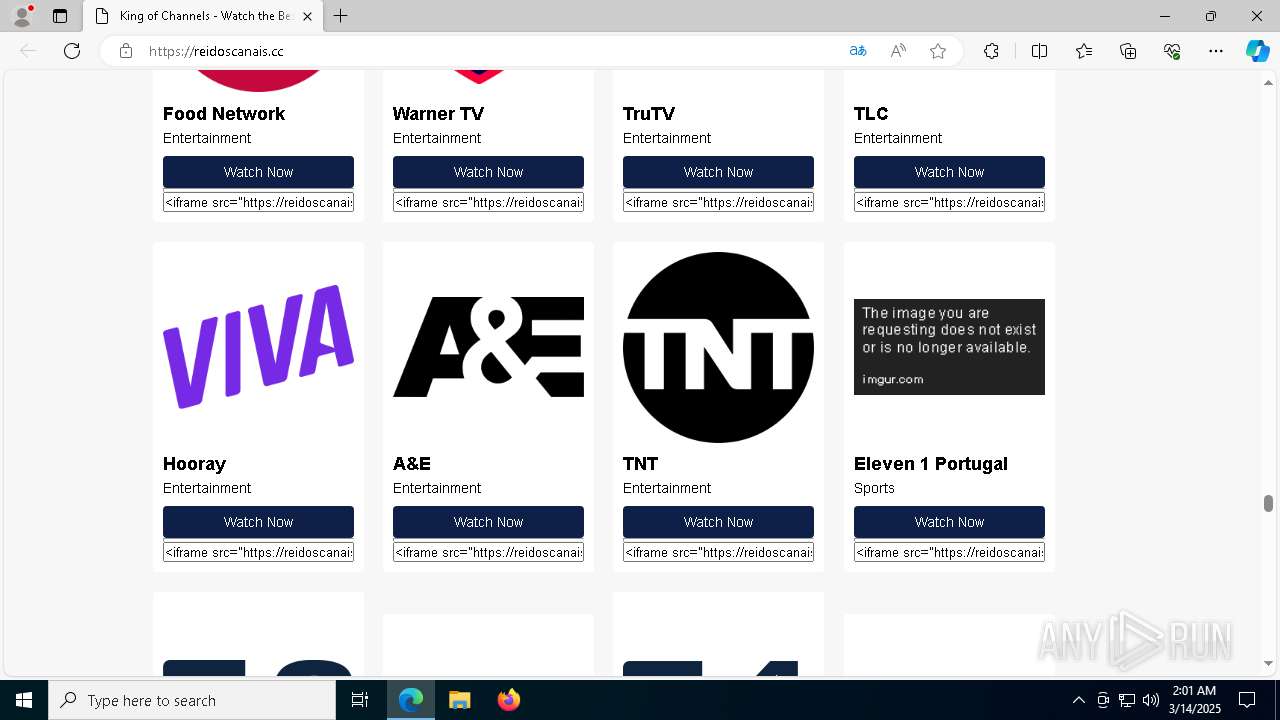Click scrollbar down arrow
The height and width of the screenshot is (720, 1280).
(x=1268, y=663)
